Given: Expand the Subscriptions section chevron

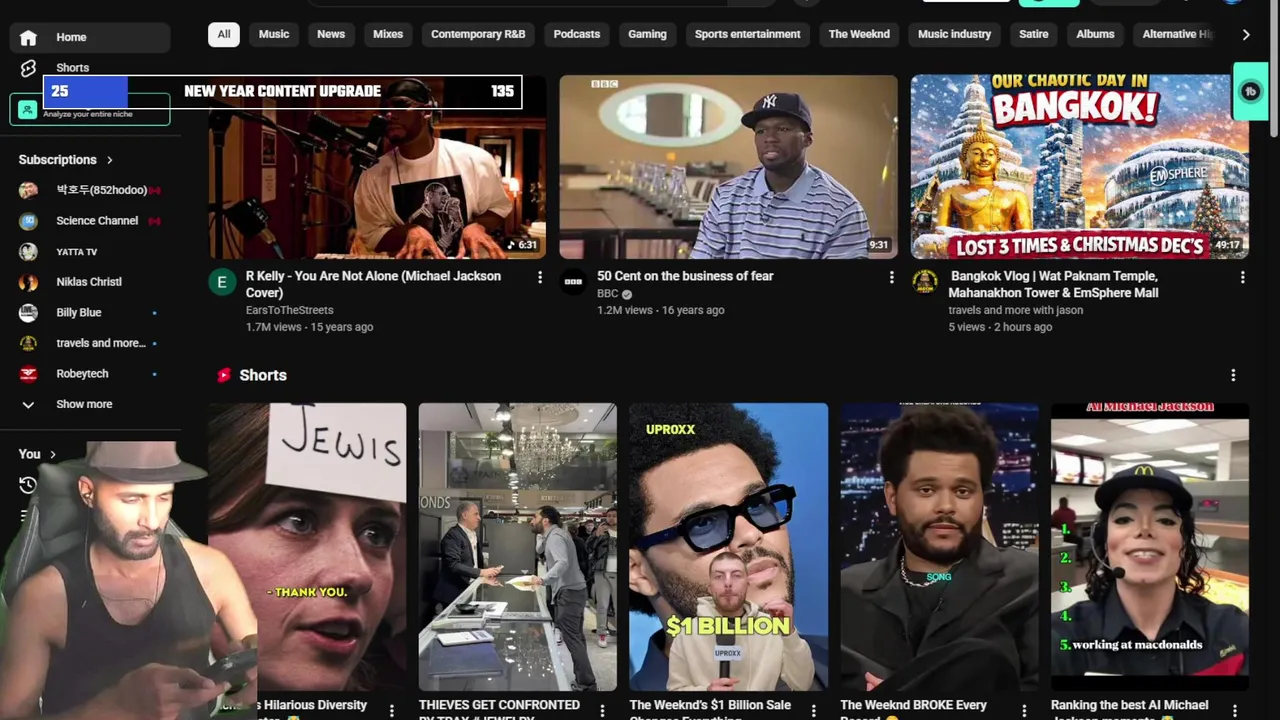Looking at the screenshot, I should coord(109,160).
